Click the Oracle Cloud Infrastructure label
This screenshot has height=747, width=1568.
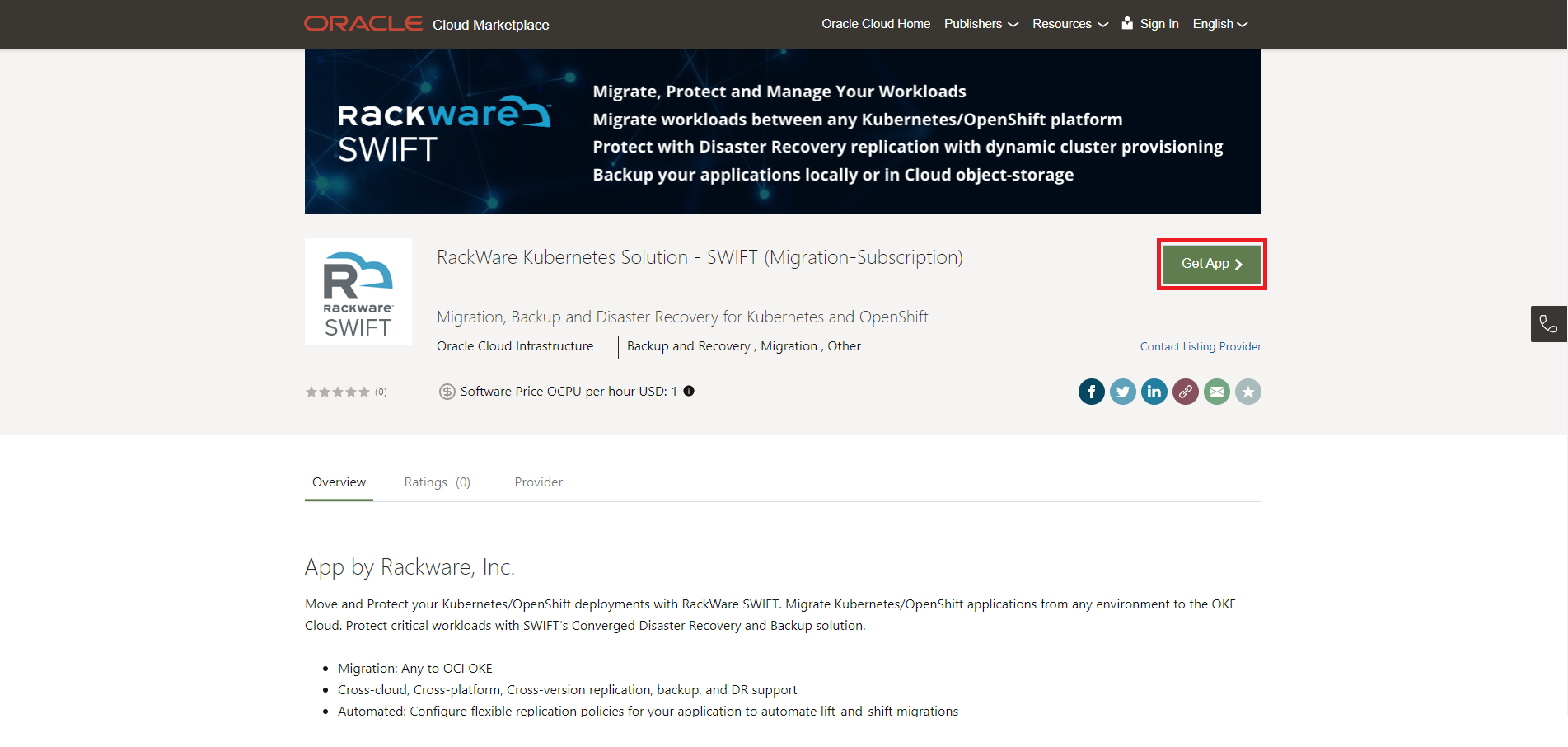tap(515, 346)
